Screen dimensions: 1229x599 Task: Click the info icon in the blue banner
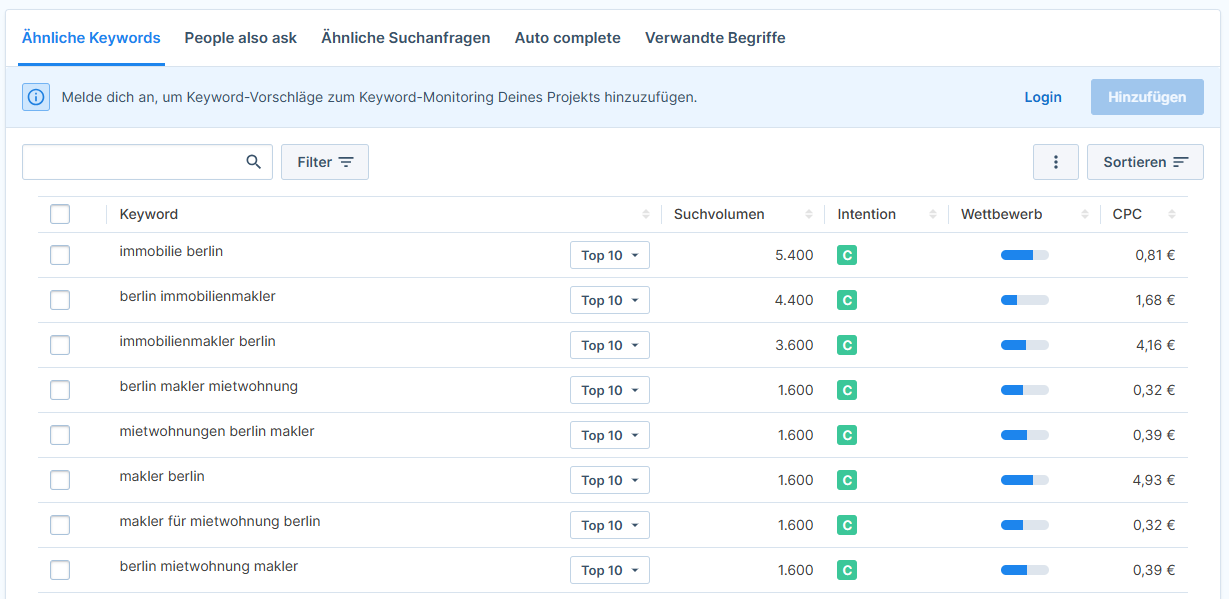(x=36, y=97)
